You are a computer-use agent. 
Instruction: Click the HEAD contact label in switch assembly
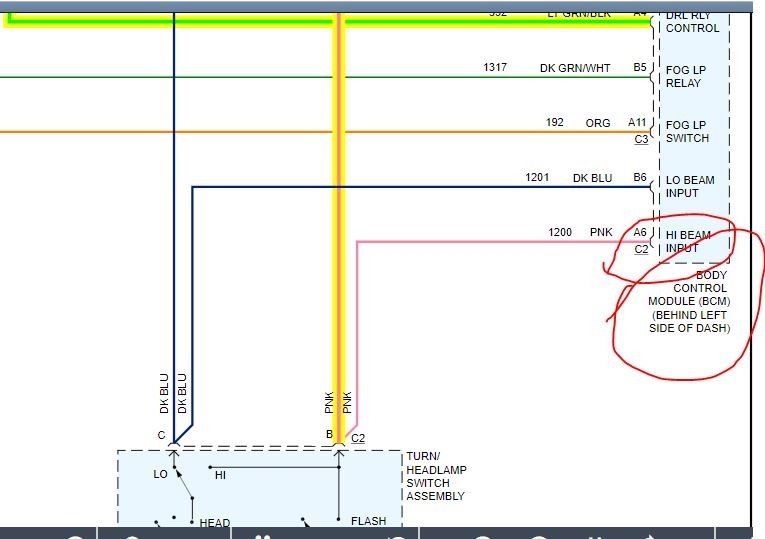215,522
